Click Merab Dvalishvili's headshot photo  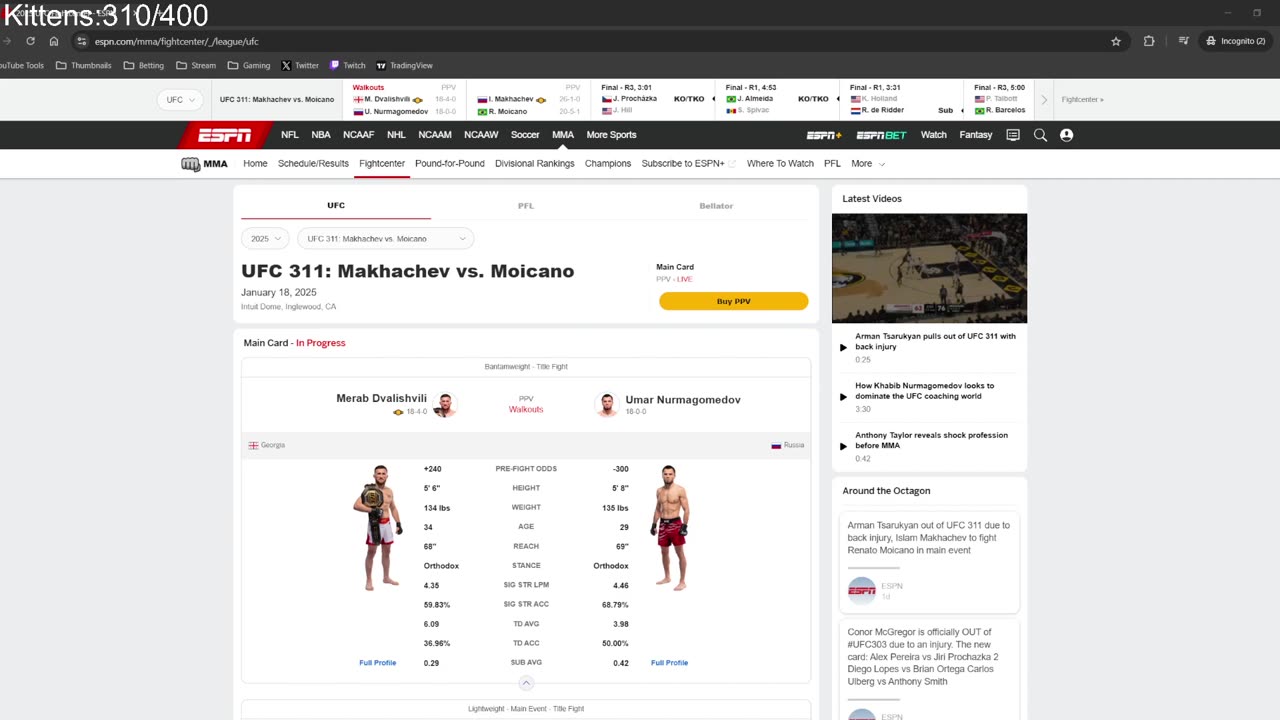click(x=444, y=405)
